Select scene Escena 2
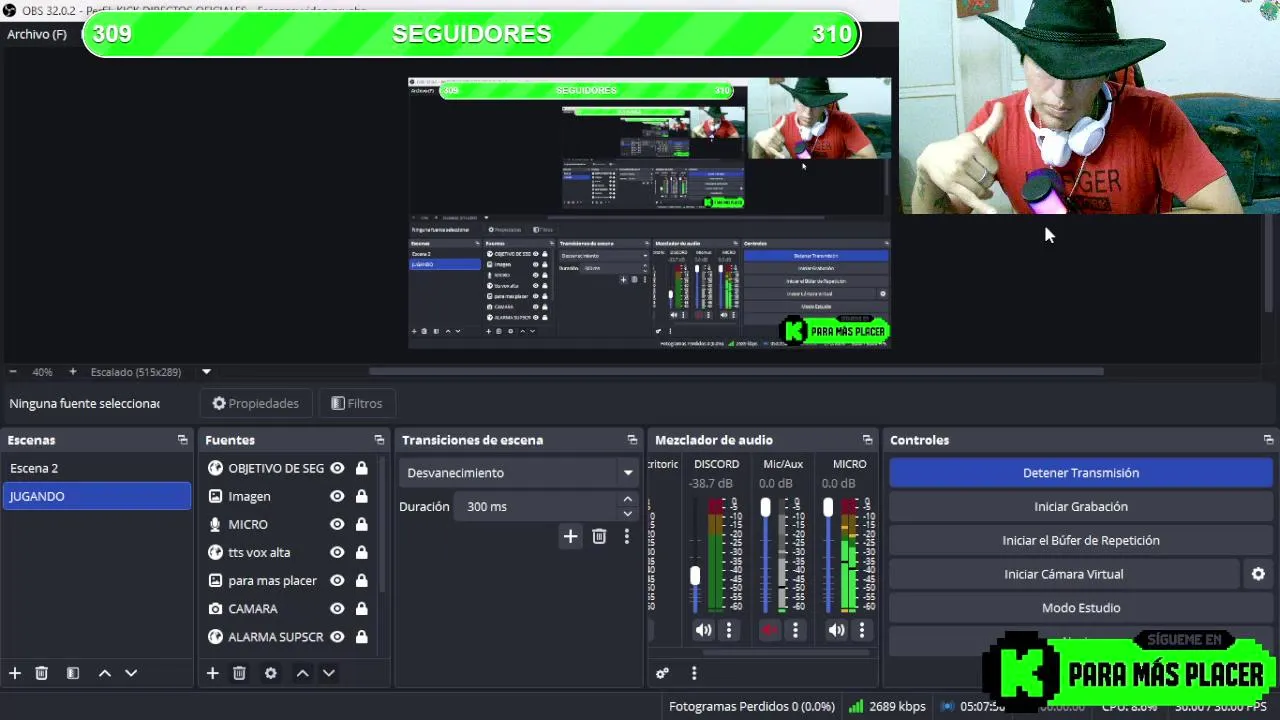 97,468
